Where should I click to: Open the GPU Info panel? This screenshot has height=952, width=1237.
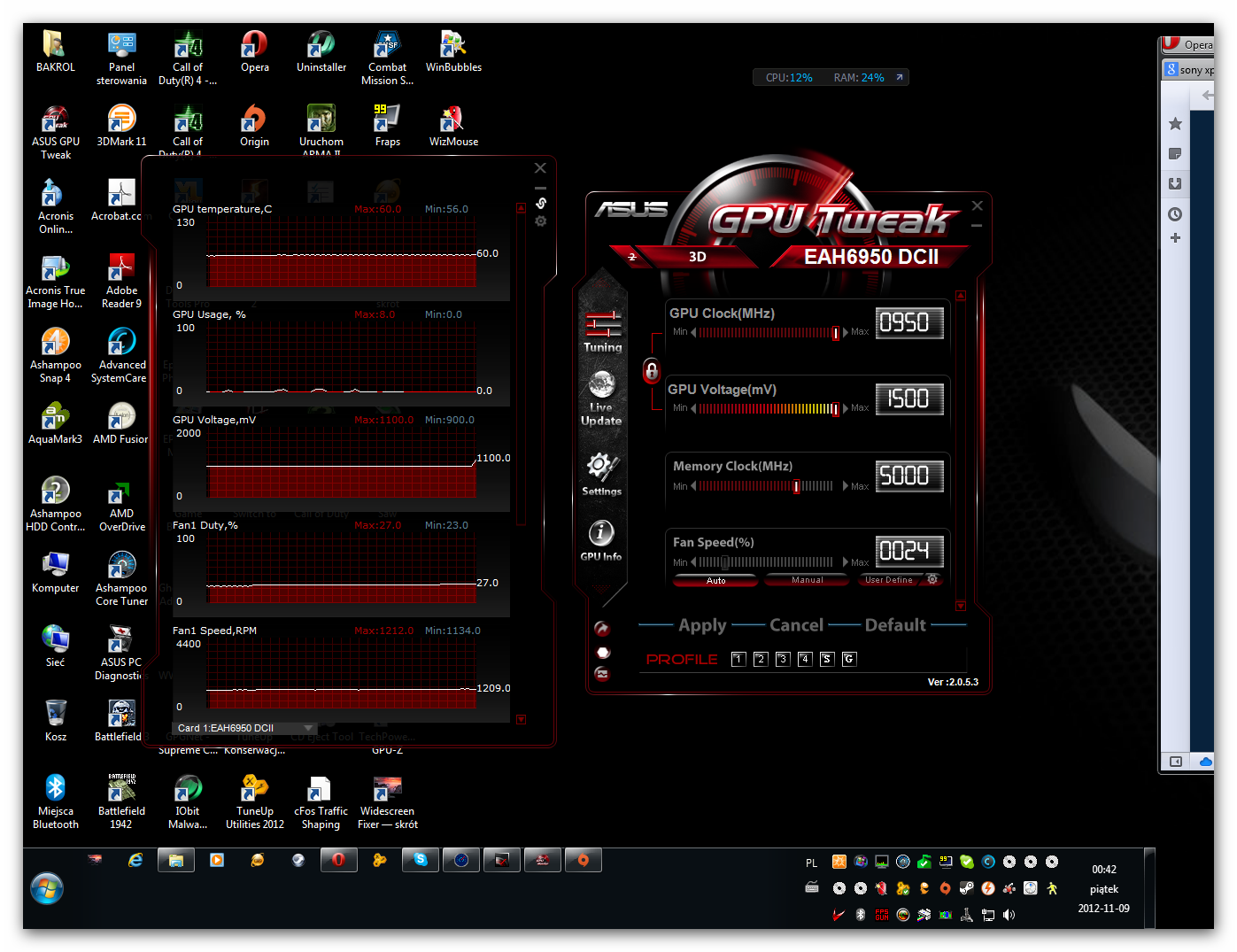coord(601,540)
